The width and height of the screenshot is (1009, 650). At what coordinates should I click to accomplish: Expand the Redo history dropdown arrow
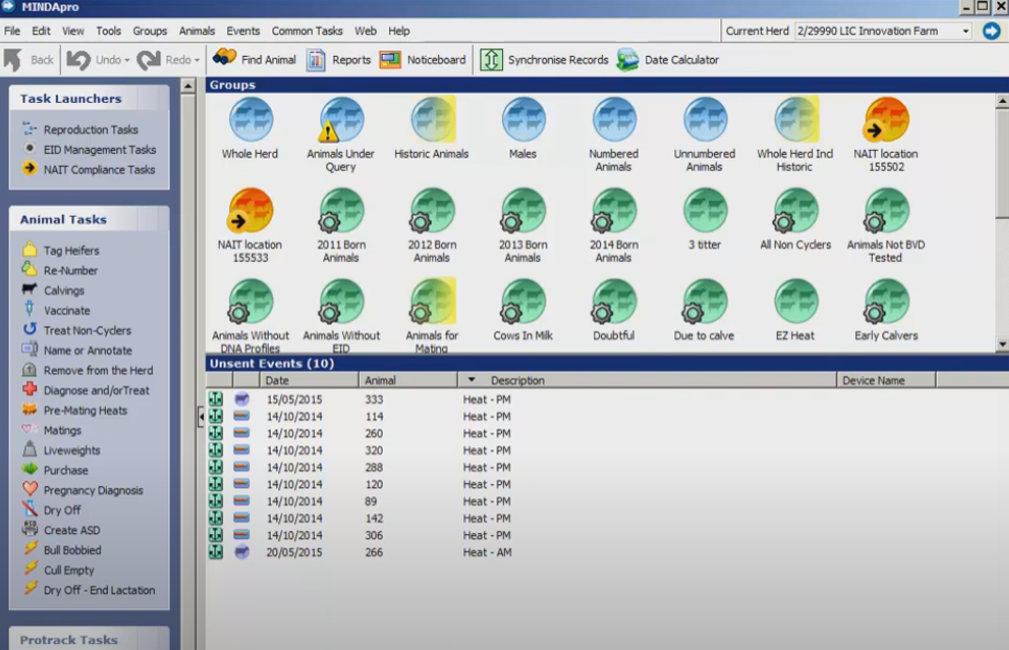point(197,60)
